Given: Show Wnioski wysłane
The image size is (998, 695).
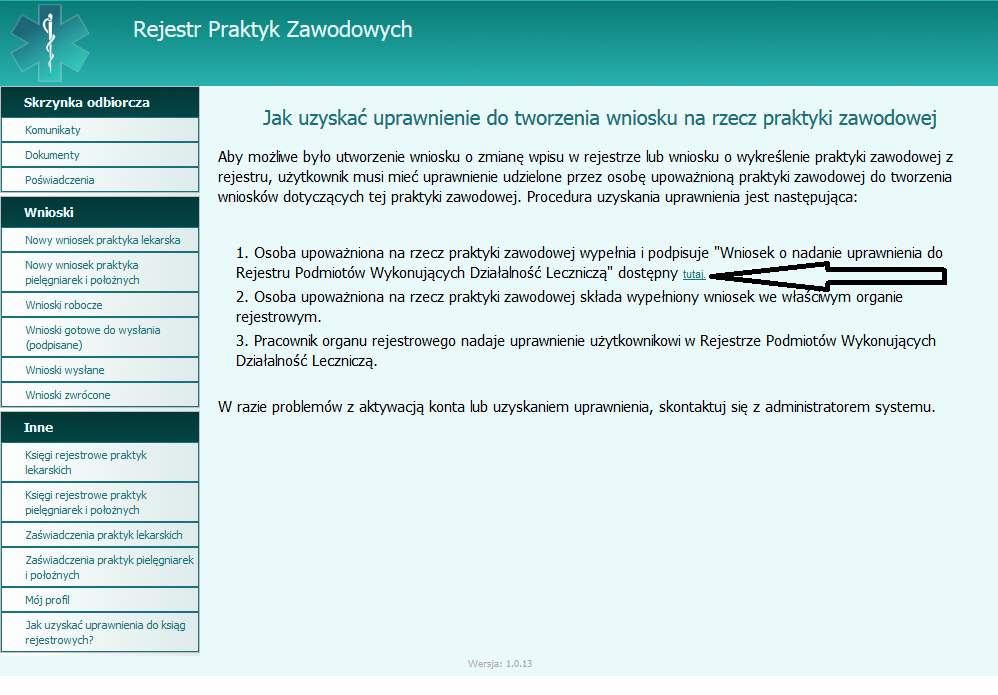Looking at the screenshot, I should coord(100,370).
